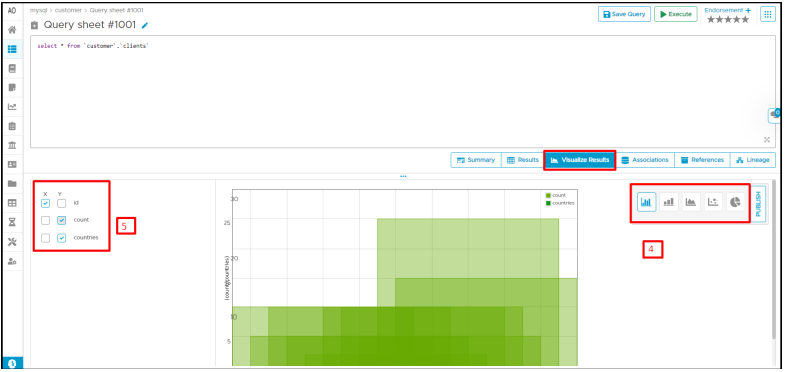
Task: Switch to the Associations tab
Action: pos(645,160)
